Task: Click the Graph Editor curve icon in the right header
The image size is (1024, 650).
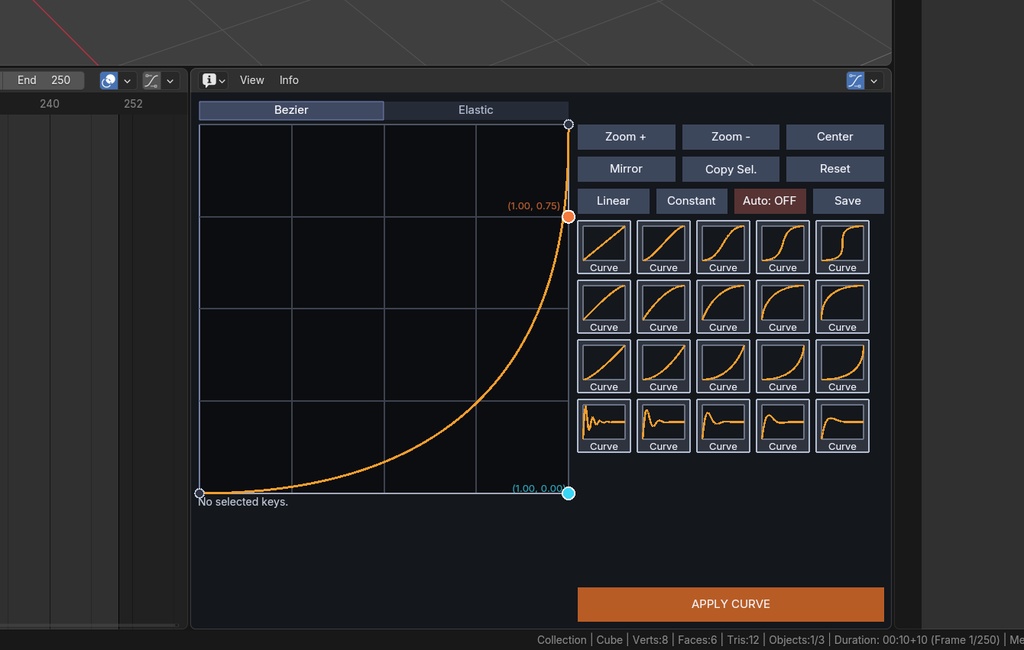Action: click(856, 80)
